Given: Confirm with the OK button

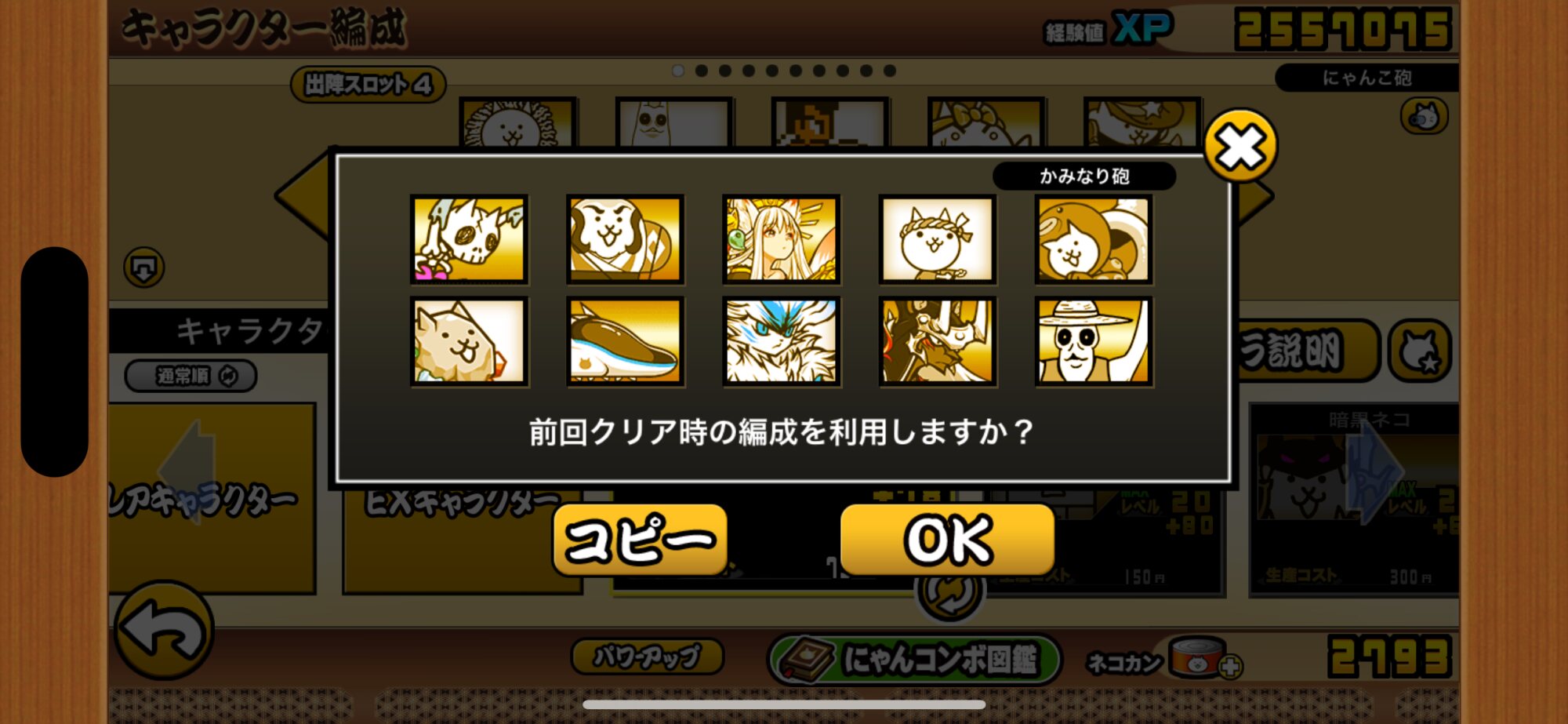Looking at the screenshot, I should pyautogui.click(x=947, y=540).
